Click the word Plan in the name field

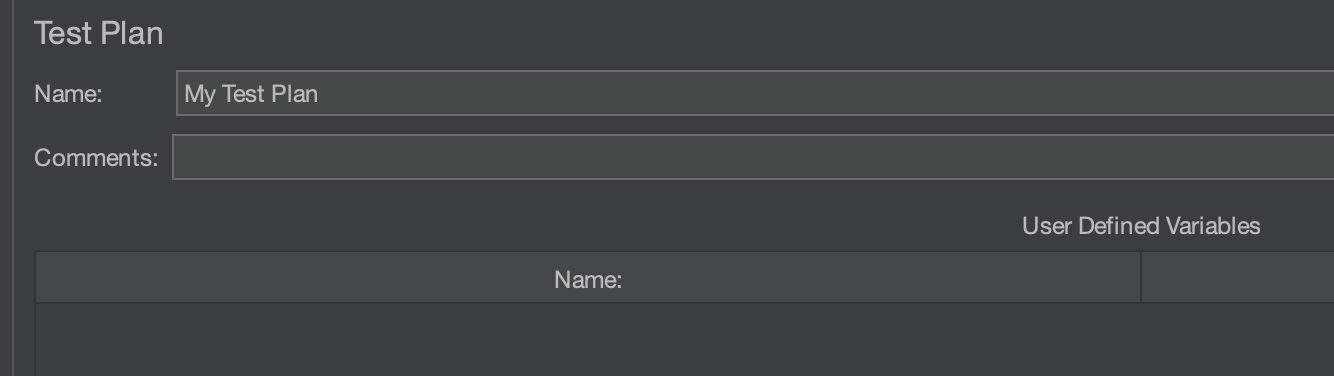pyautogui.click(x=294, y=94)
